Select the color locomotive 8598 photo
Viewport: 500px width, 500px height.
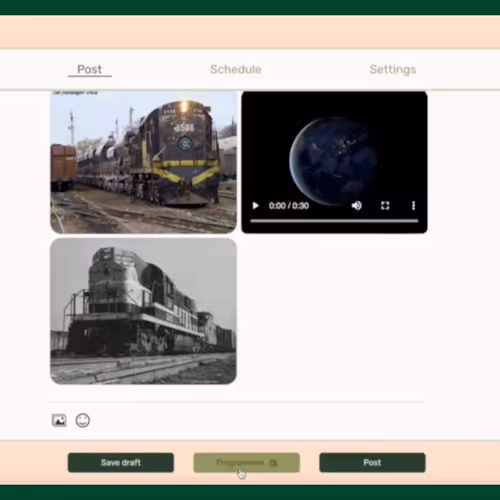pyautogui.click(x=143, y=162)
